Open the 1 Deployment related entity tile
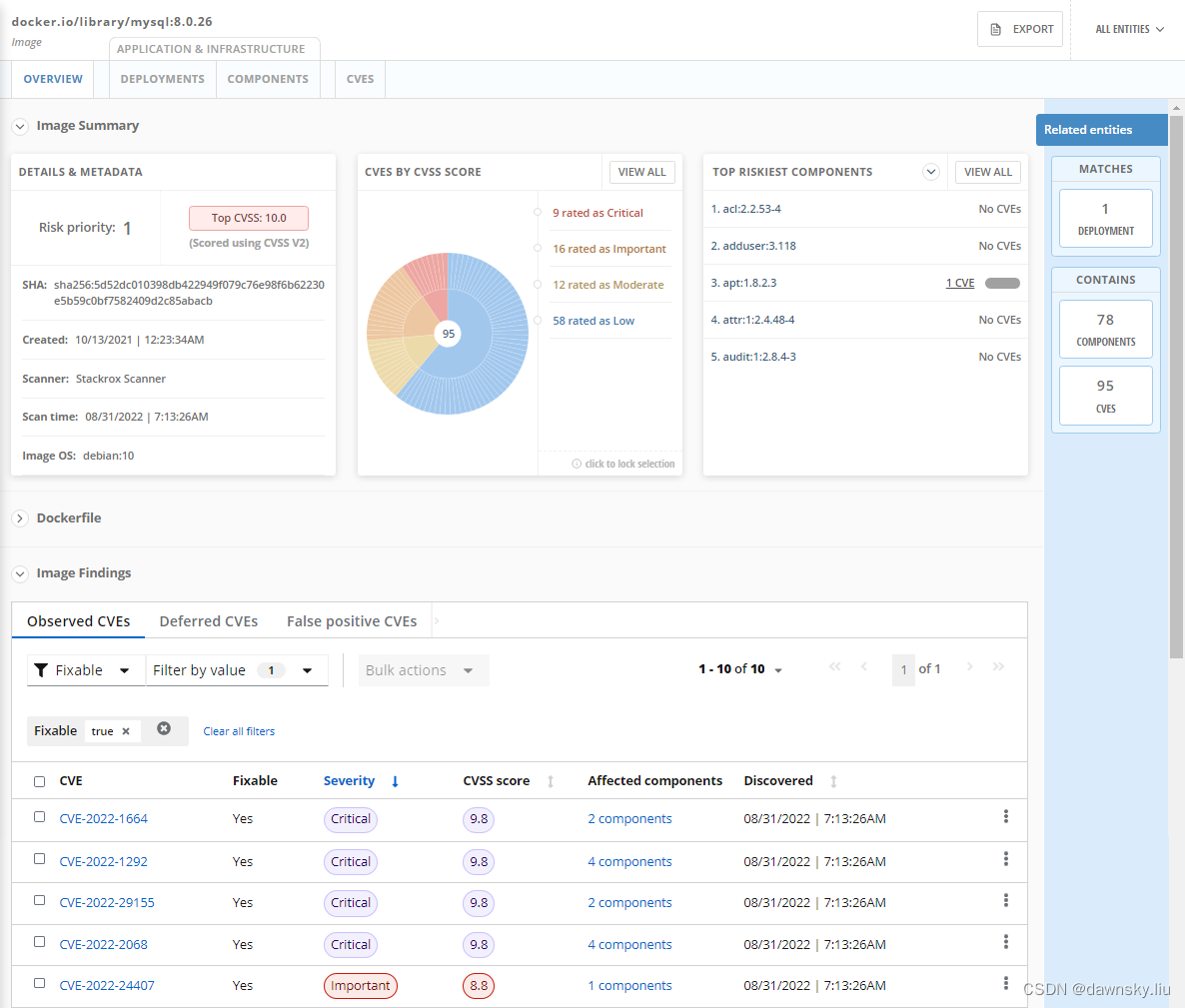The width and height of the screenshot is (1185, 1008). pyautogui.click(x=1106, y=219)
